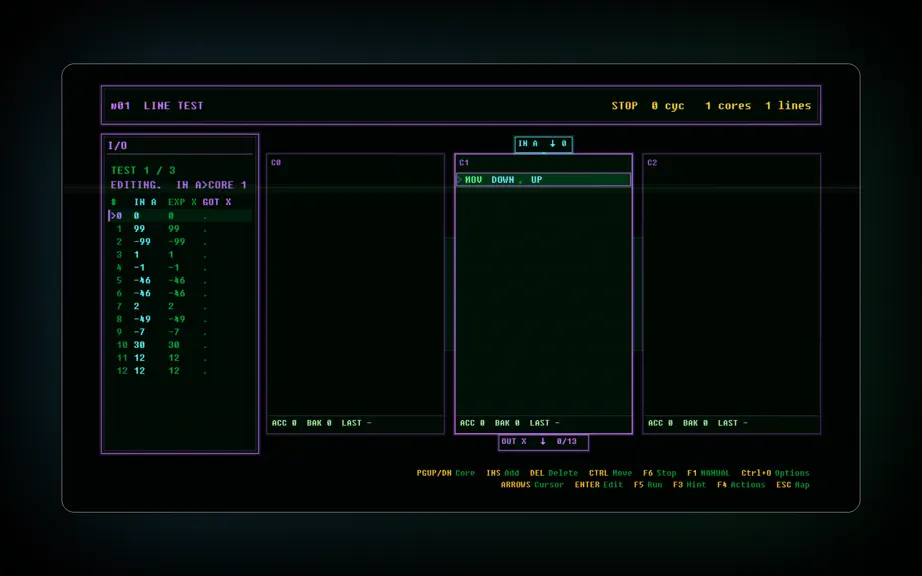Select I/O row 6 with value -46

(x=180, y=293)
